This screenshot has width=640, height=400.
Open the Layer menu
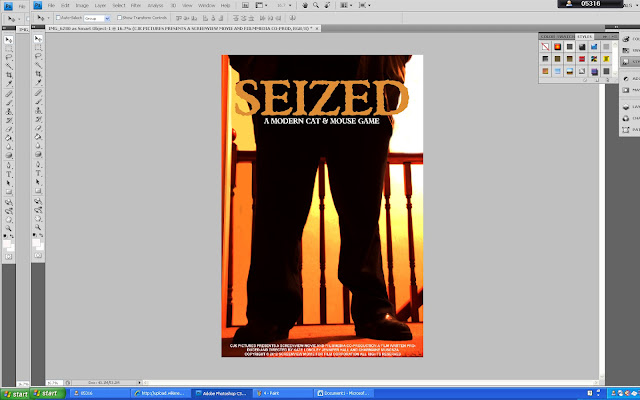click(100, 5)
